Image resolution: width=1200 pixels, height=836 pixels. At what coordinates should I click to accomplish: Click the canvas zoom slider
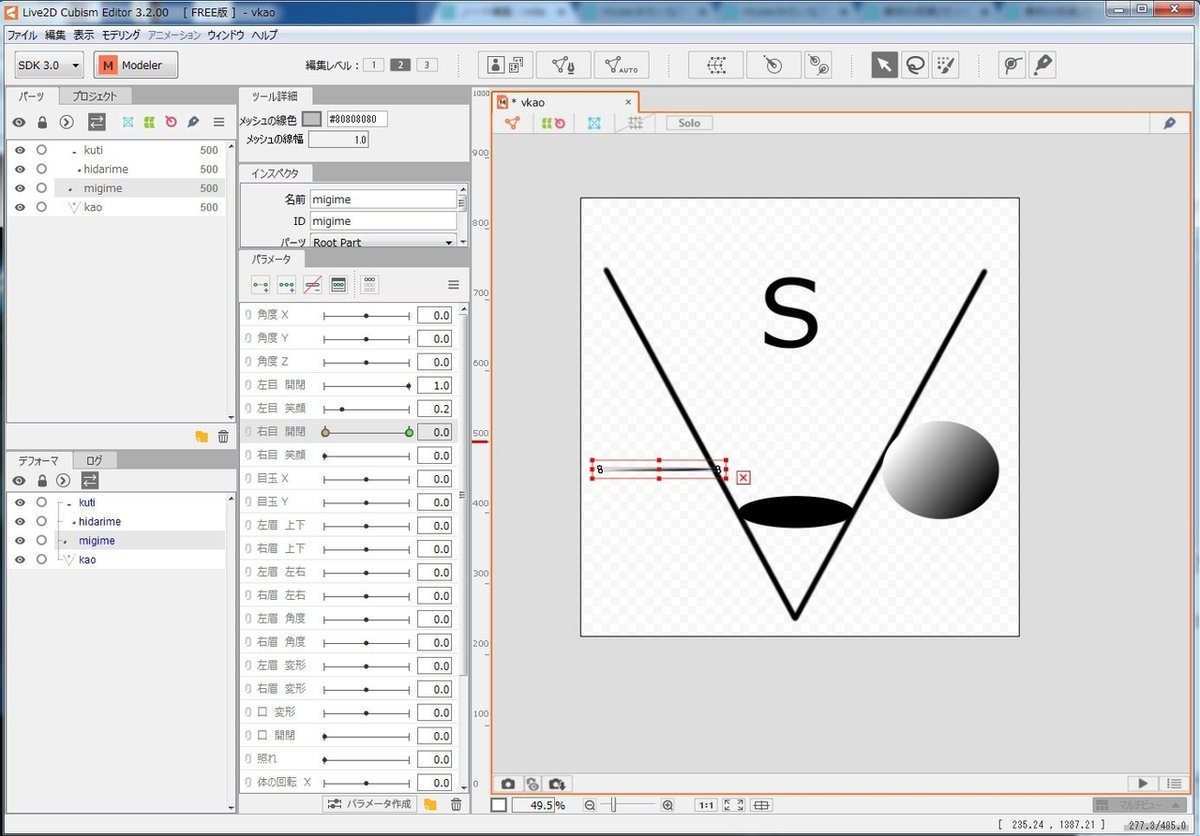[x=629, y=805]
